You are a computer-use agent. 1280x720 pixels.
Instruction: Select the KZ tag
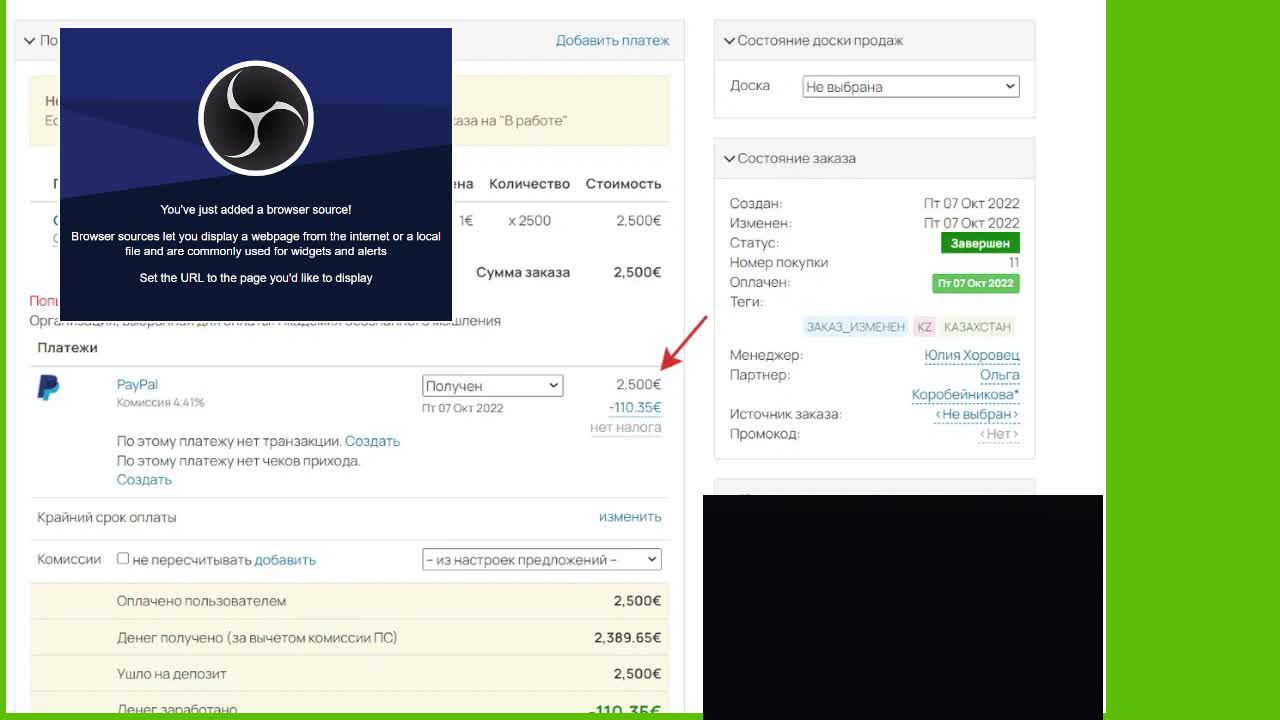(x=925, y=327)
